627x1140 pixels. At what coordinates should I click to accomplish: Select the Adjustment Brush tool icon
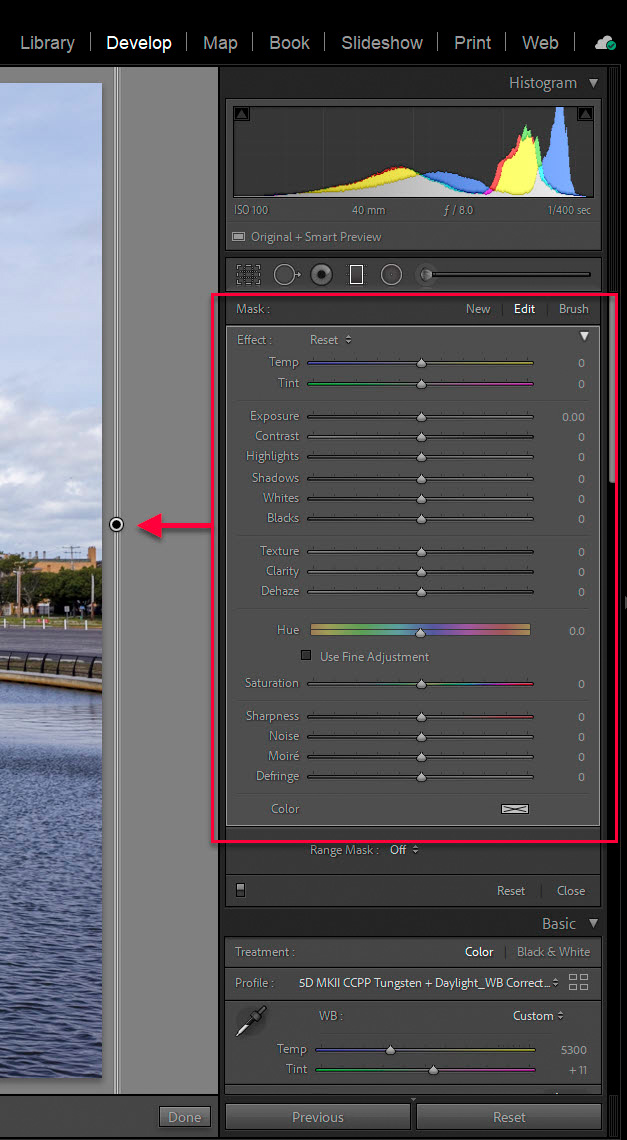click(427, 275)
